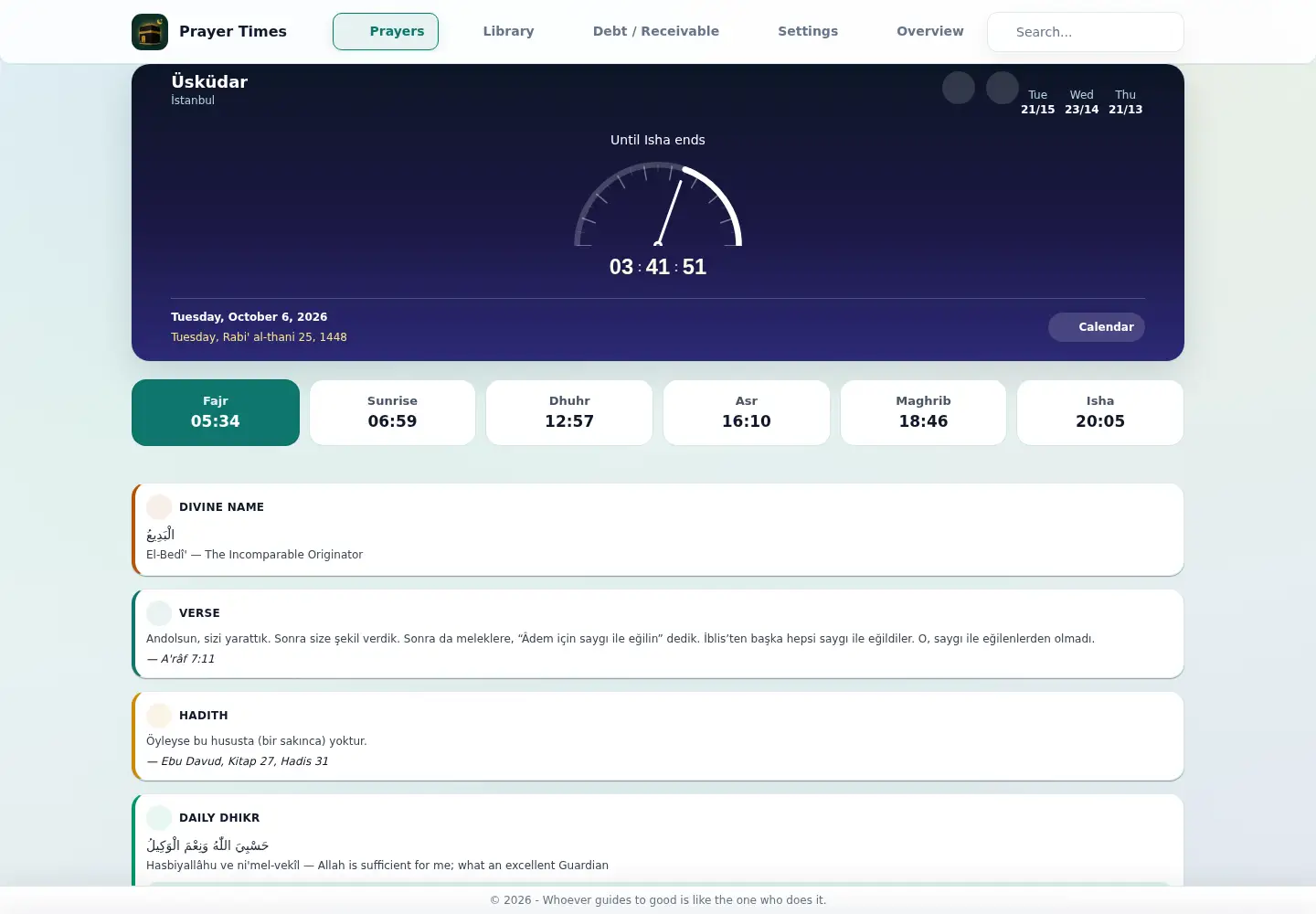Click the verse text starting 'Andolsun, sizi yarattık'
The image size is (1316, 914).
[621, 639]
